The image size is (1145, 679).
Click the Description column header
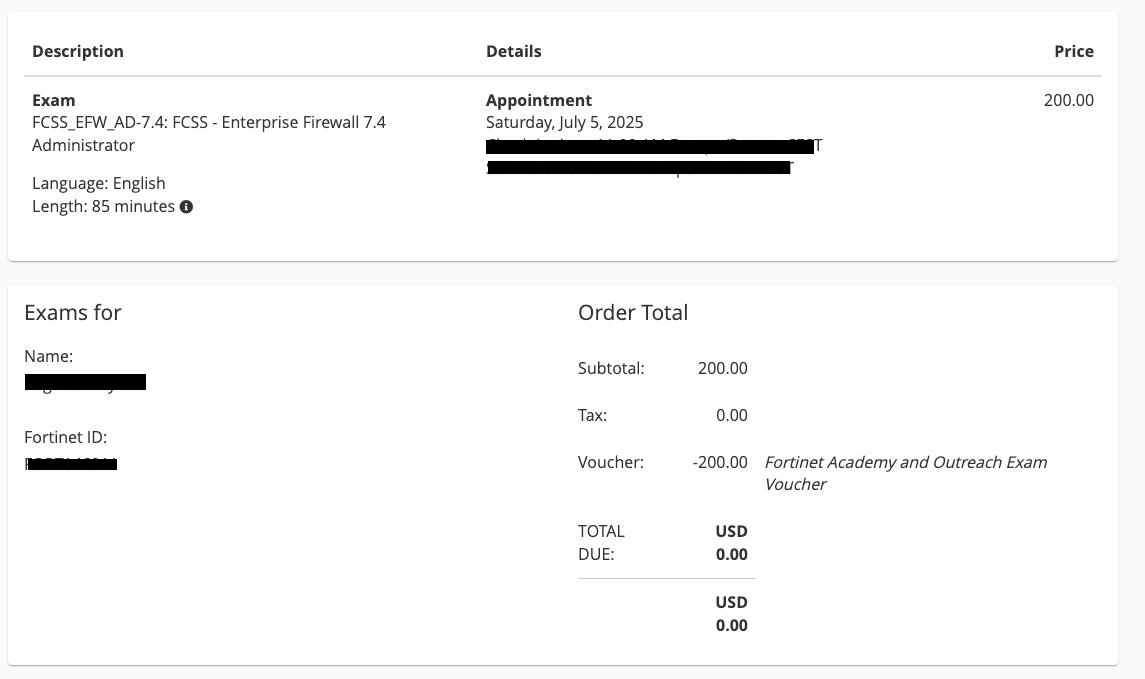coord(78,51)
